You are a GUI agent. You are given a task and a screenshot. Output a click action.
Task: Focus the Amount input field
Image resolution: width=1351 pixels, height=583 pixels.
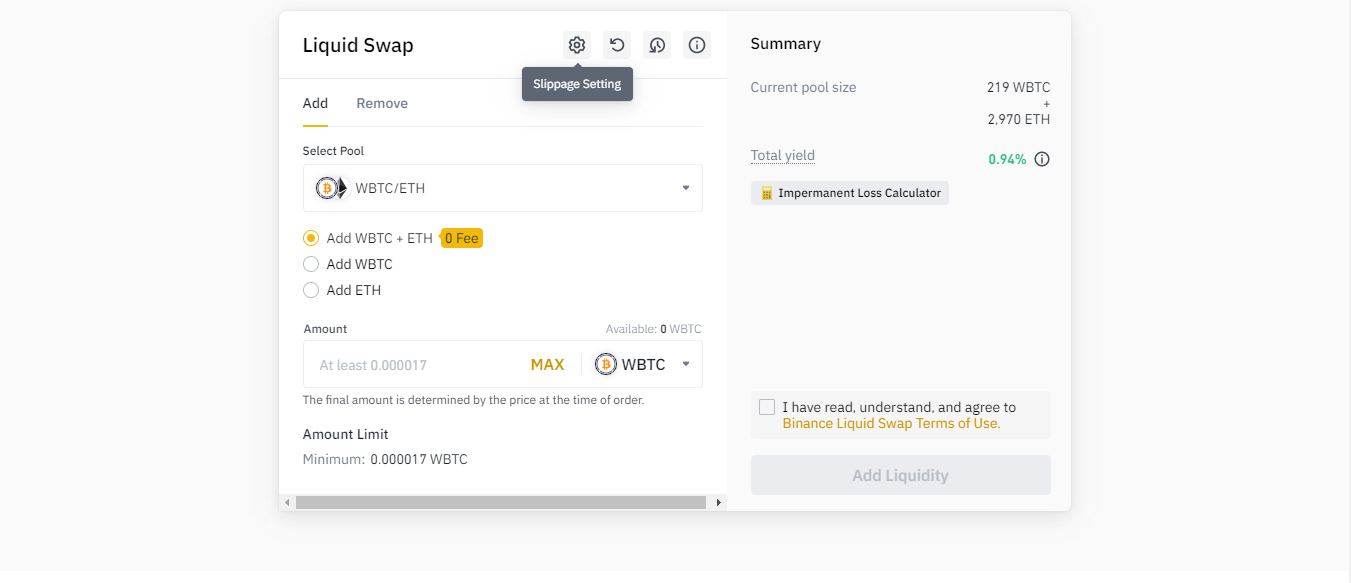(415, 365)
